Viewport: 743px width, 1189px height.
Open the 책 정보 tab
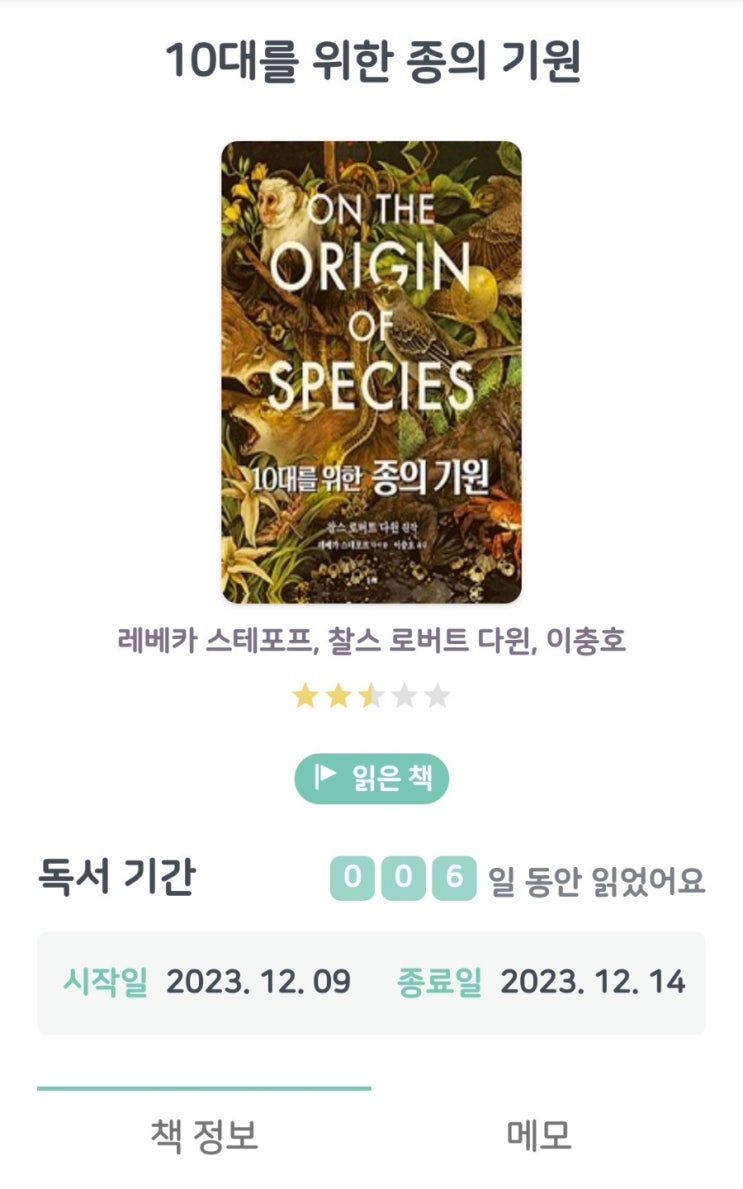204,1135
